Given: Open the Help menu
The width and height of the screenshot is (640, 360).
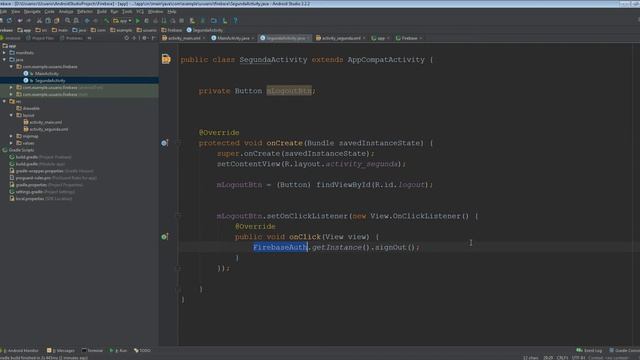Looking at the screenshot, I should pos(172,11).
